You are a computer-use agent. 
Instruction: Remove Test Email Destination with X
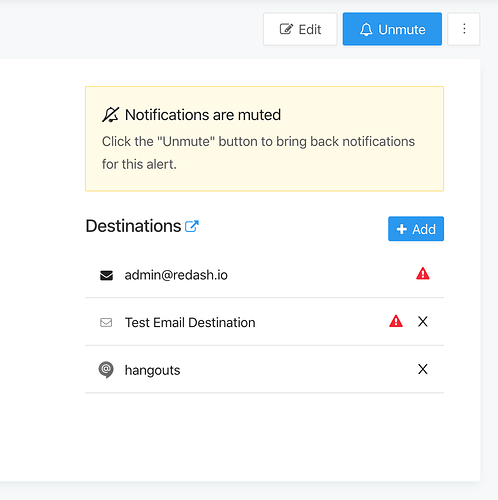pyautogui.click(x=423, y=322)
